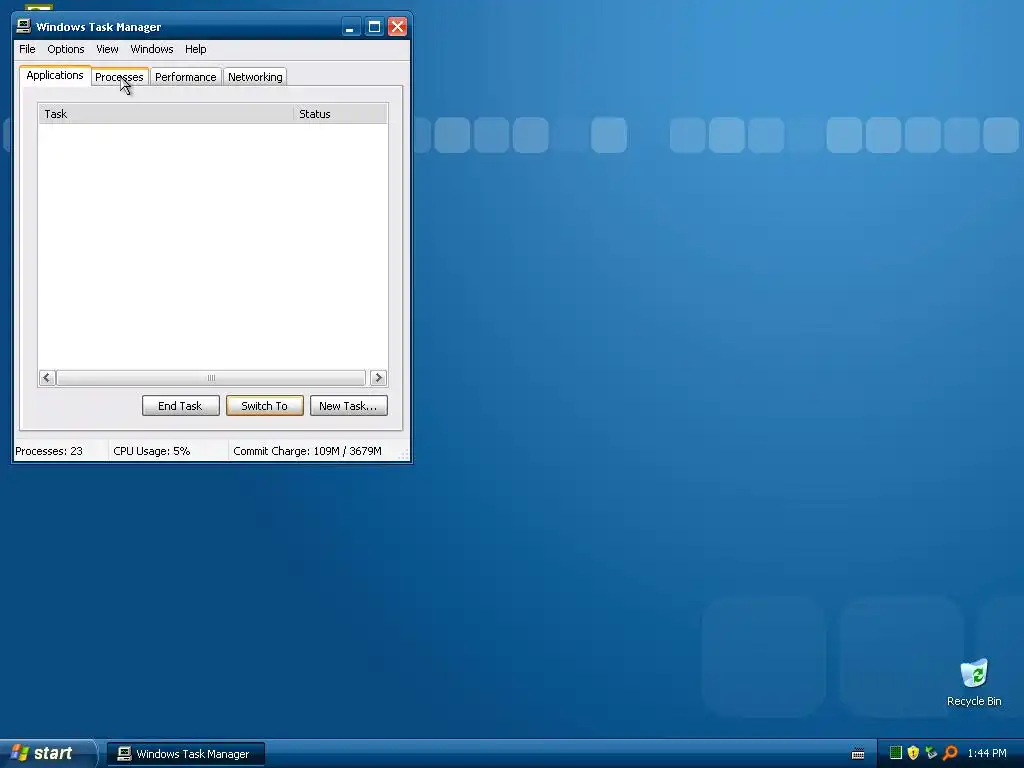
Task: Switch to the Processes tab
Action: [119, 77]
